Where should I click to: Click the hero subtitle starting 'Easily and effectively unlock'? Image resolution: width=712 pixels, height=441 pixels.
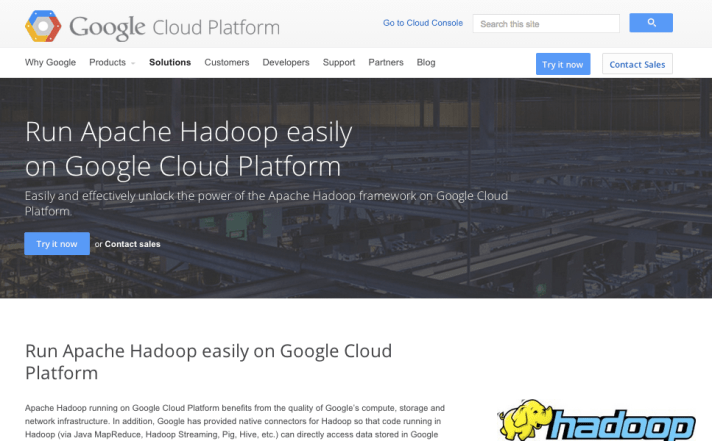[266, 203]
